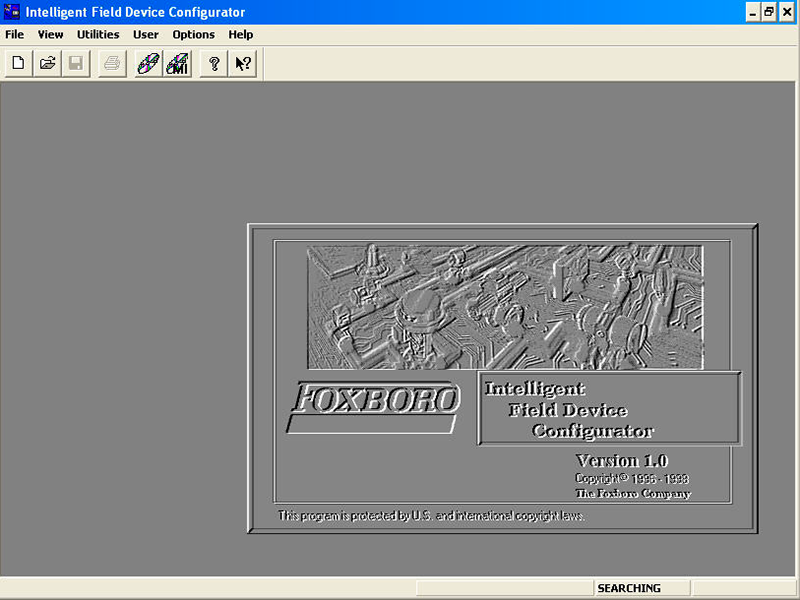Screen dimensions: 800x600
Task: Open the User menu
Action: click(x=145, y=34)
